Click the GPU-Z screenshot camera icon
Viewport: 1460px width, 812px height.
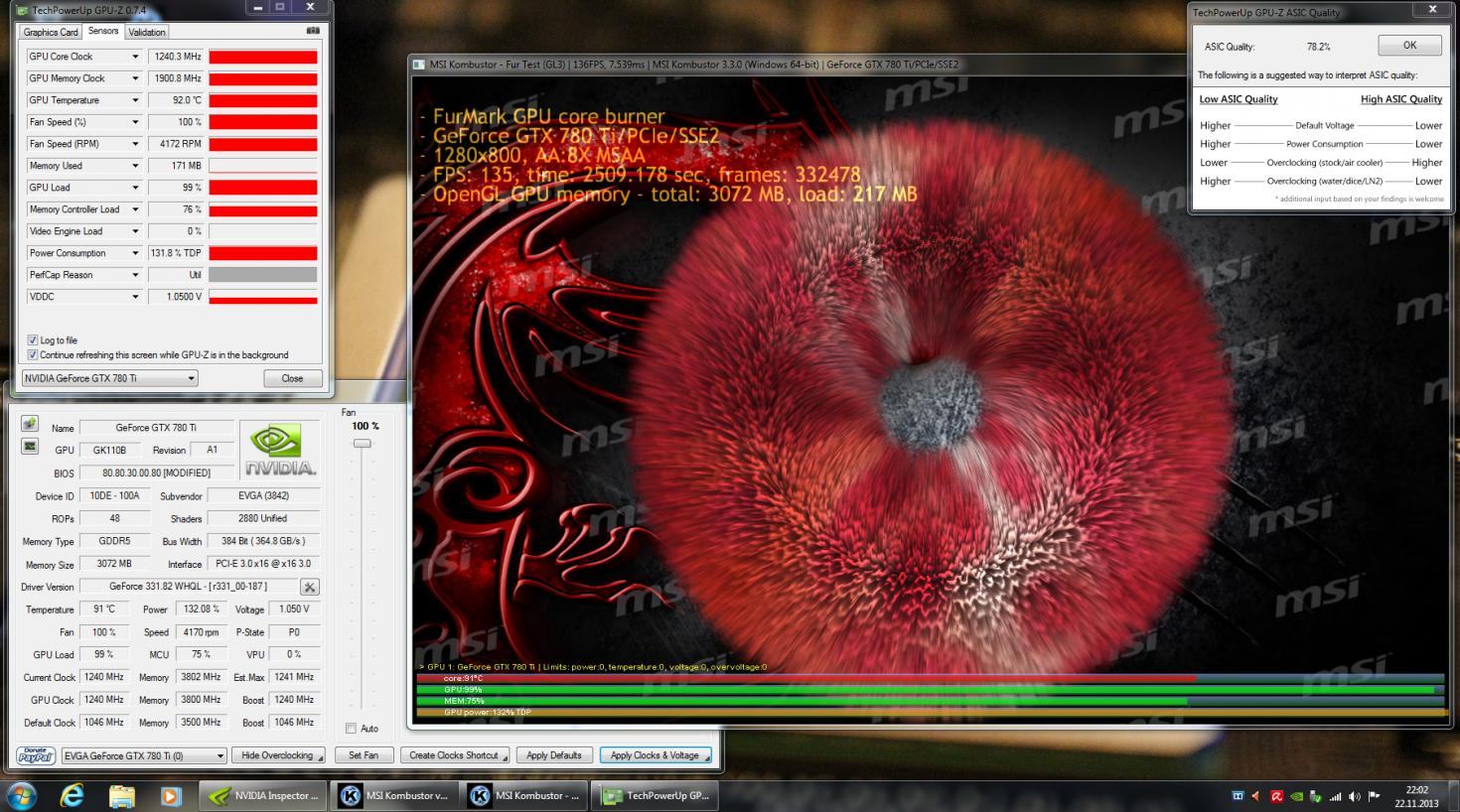314,31
